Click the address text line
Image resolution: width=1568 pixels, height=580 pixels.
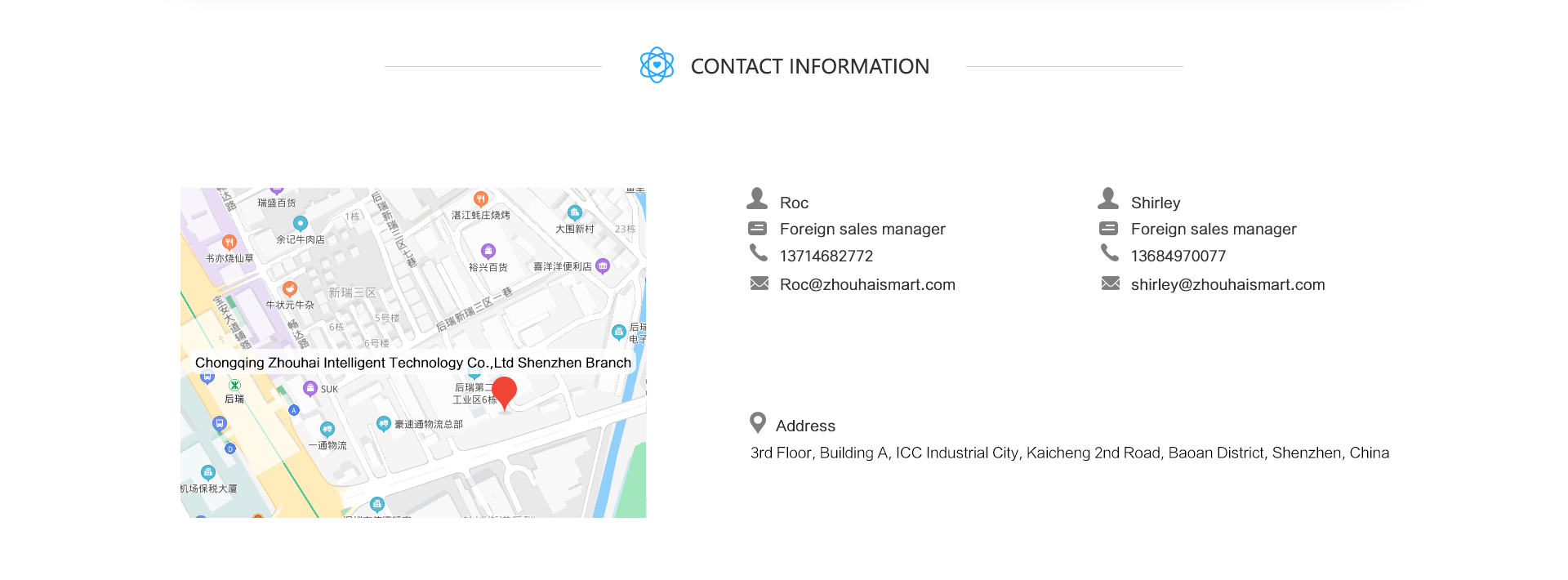[1069, 453]
